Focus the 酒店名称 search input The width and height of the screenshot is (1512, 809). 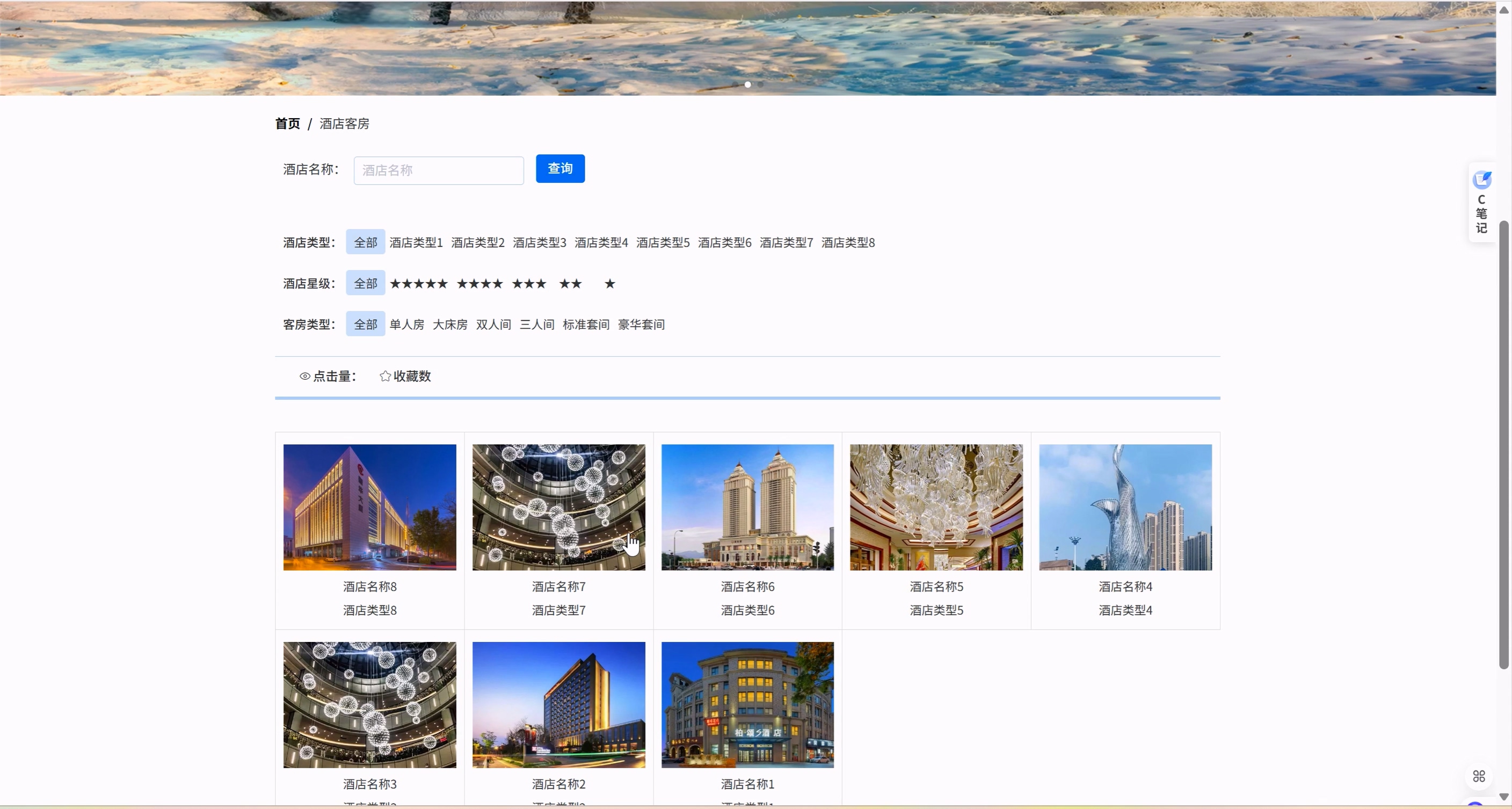click(x=439, y=171)
